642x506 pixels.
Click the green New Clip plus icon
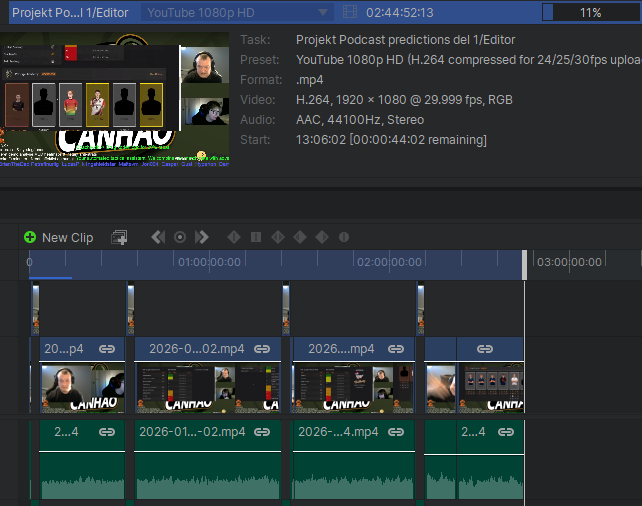[30, 237]
